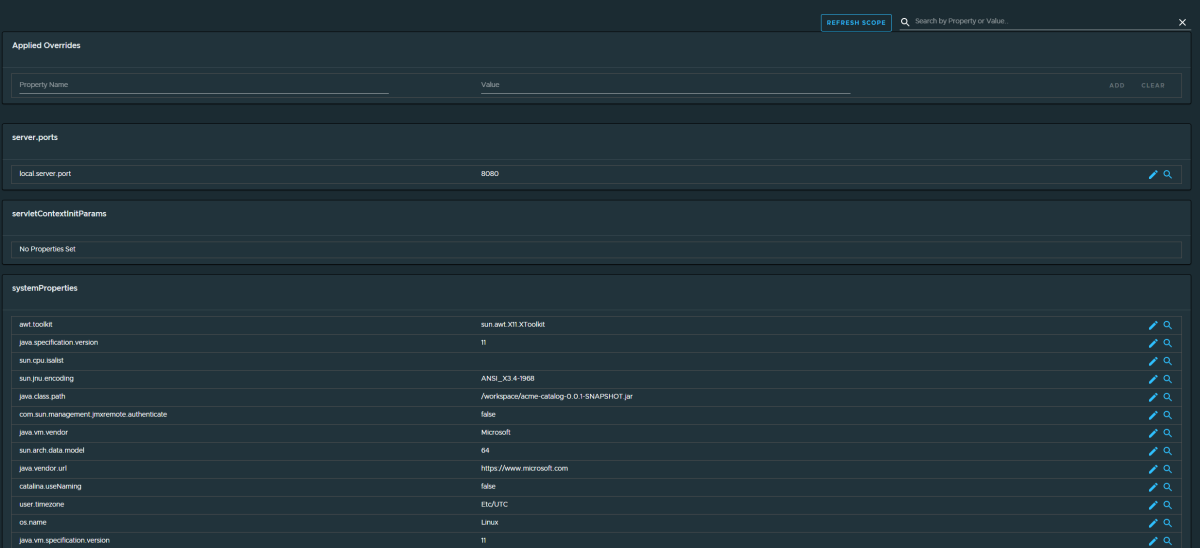Edit the java.vendor.url property
The image size is (1200, 548).
coord(1153,469)
